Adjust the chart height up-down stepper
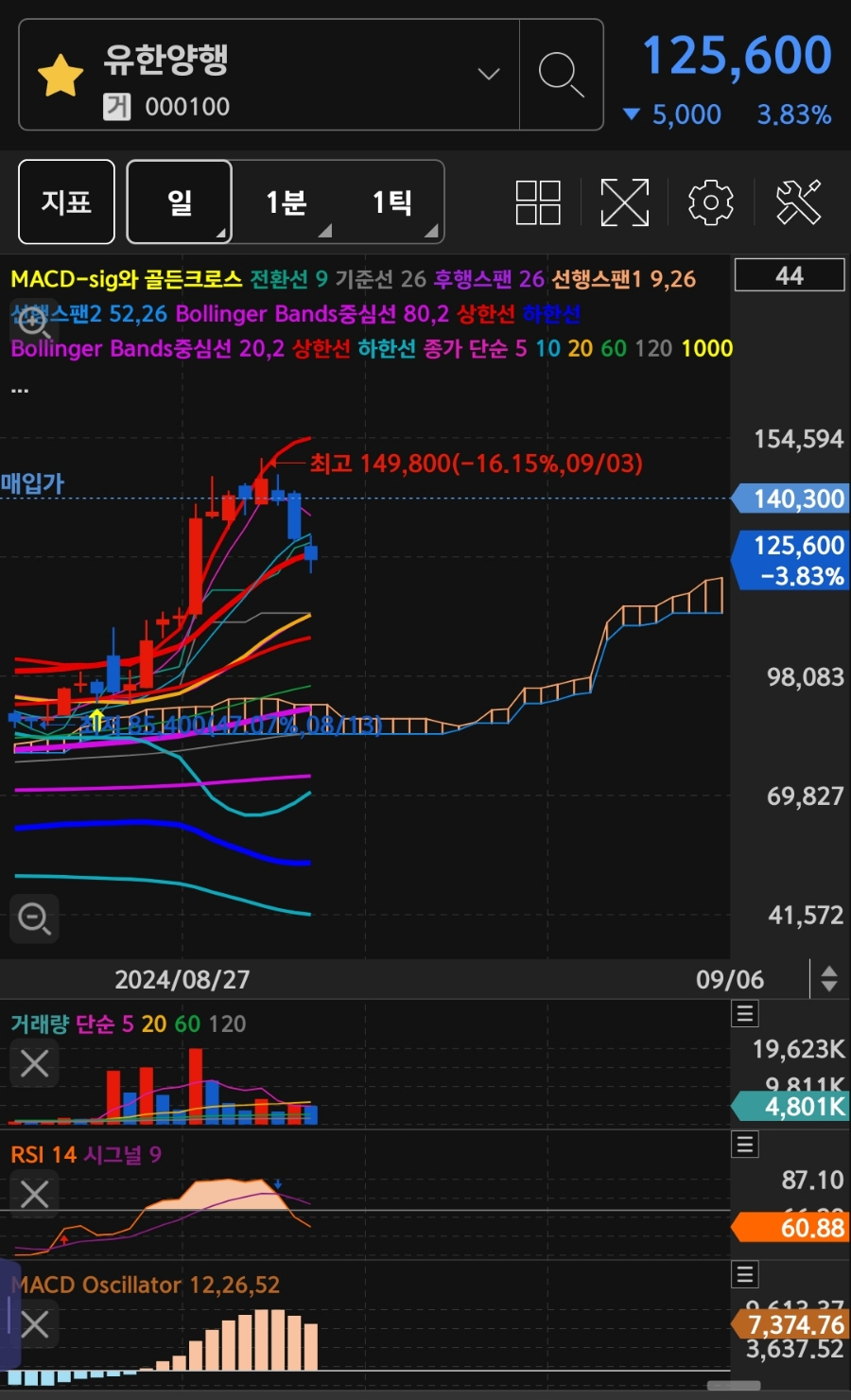 (x=829, y=978)
